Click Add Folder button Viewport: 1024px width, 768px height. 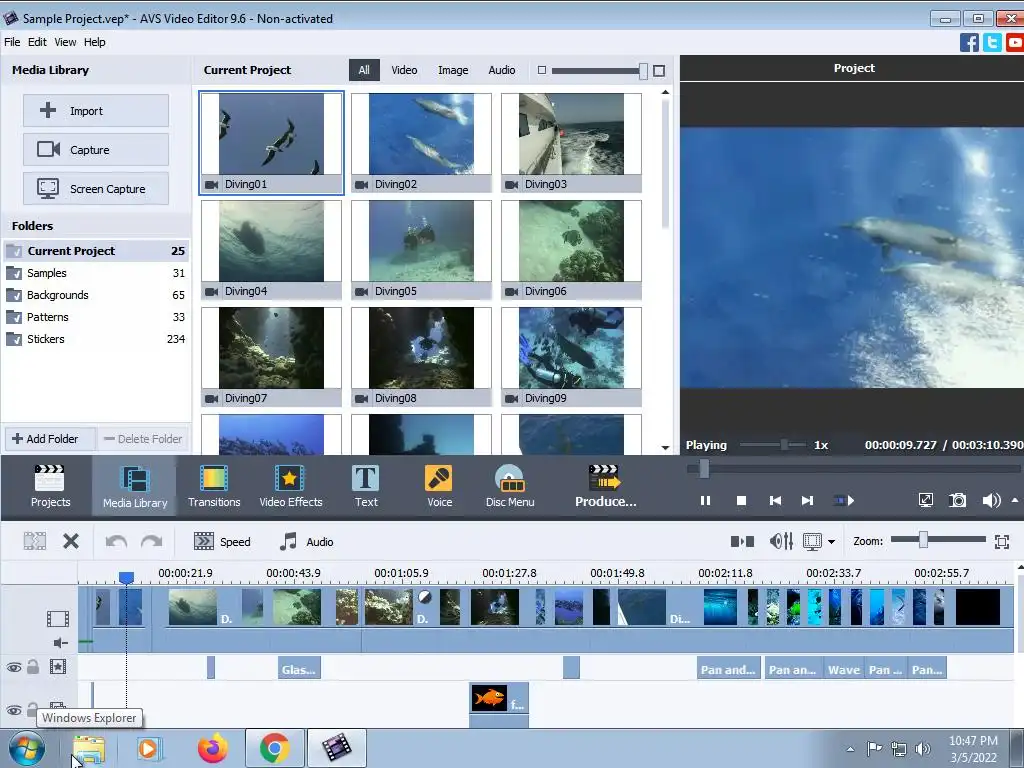pyautogui.click(x=50, y=439)
